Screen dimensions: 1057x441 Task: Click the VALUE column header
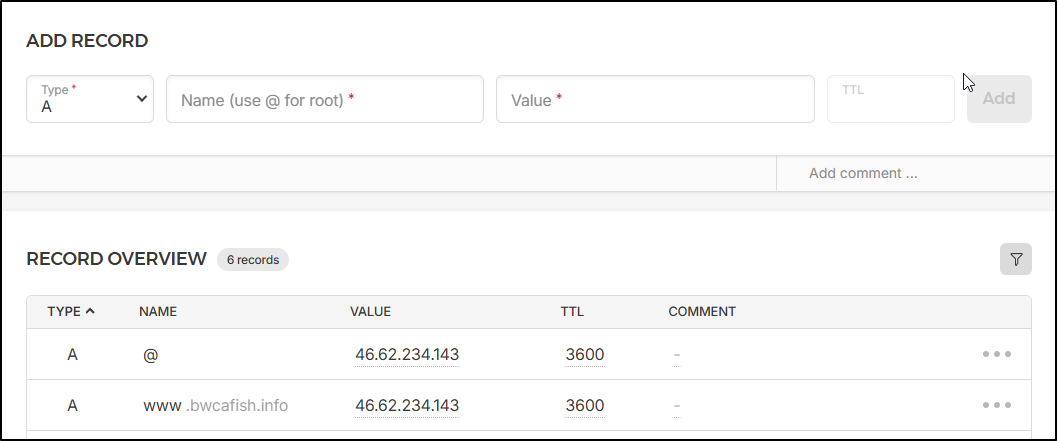tap(370, 311)
